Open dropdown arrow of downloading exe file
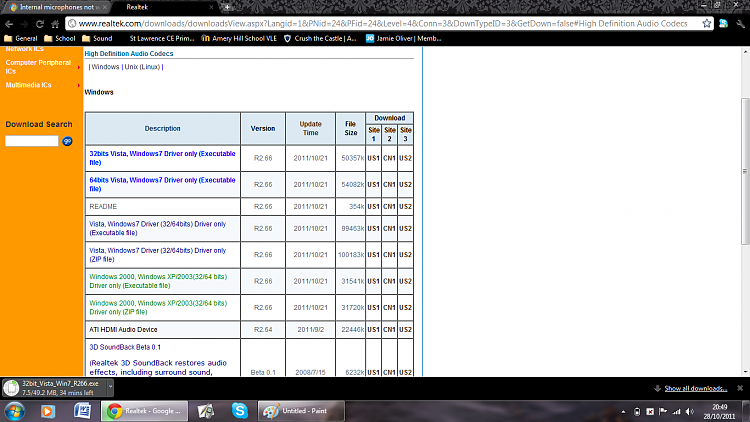The width and height of the screenshot is (750, 422). (110, 386)
